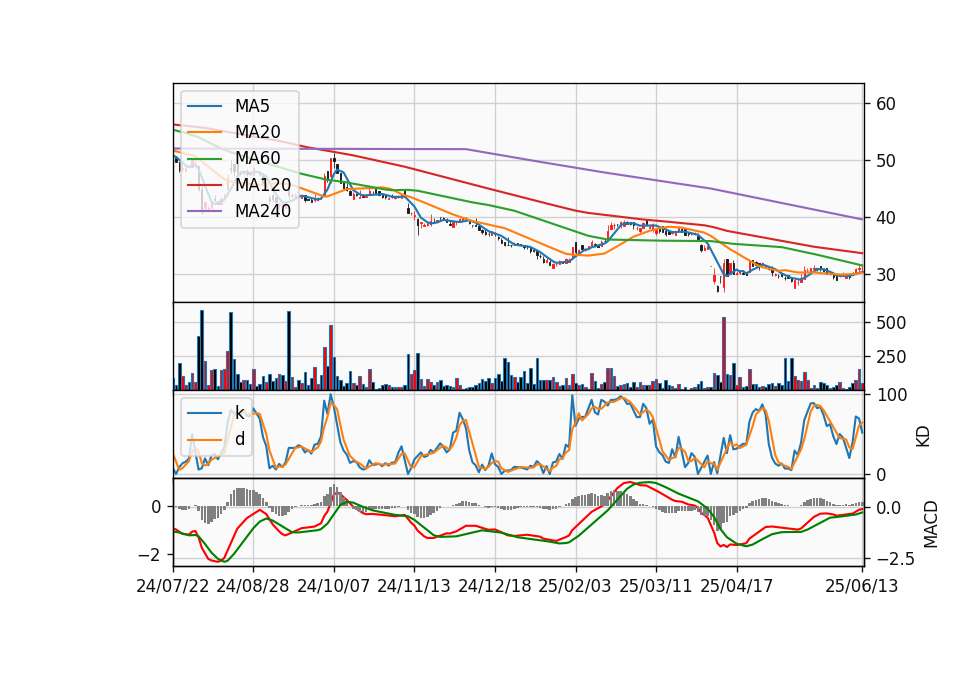Click the 25/03/11 date axis label
This screenshot has width=960, height=690.
click(656, 586)
